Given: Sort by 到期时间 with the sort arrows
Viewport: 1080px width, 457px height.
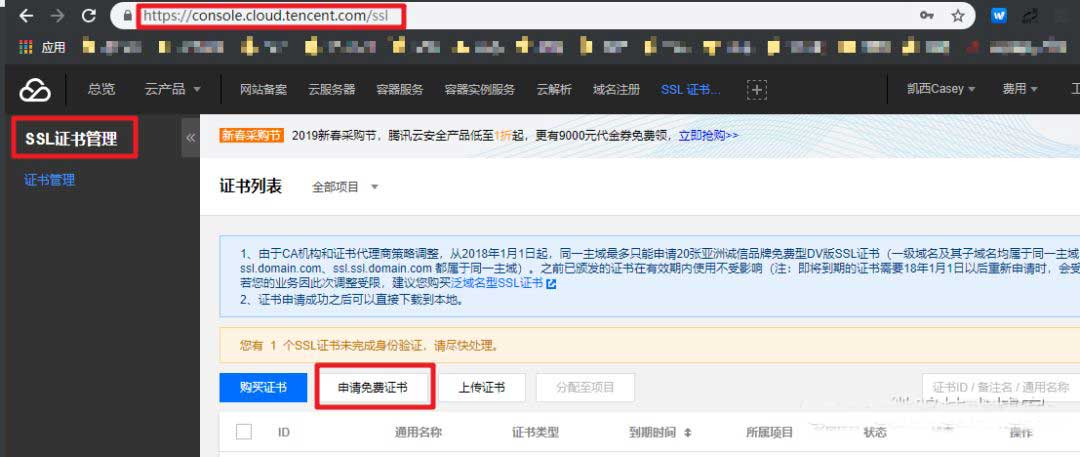Looking at the screenshot, I should point(687,433).
